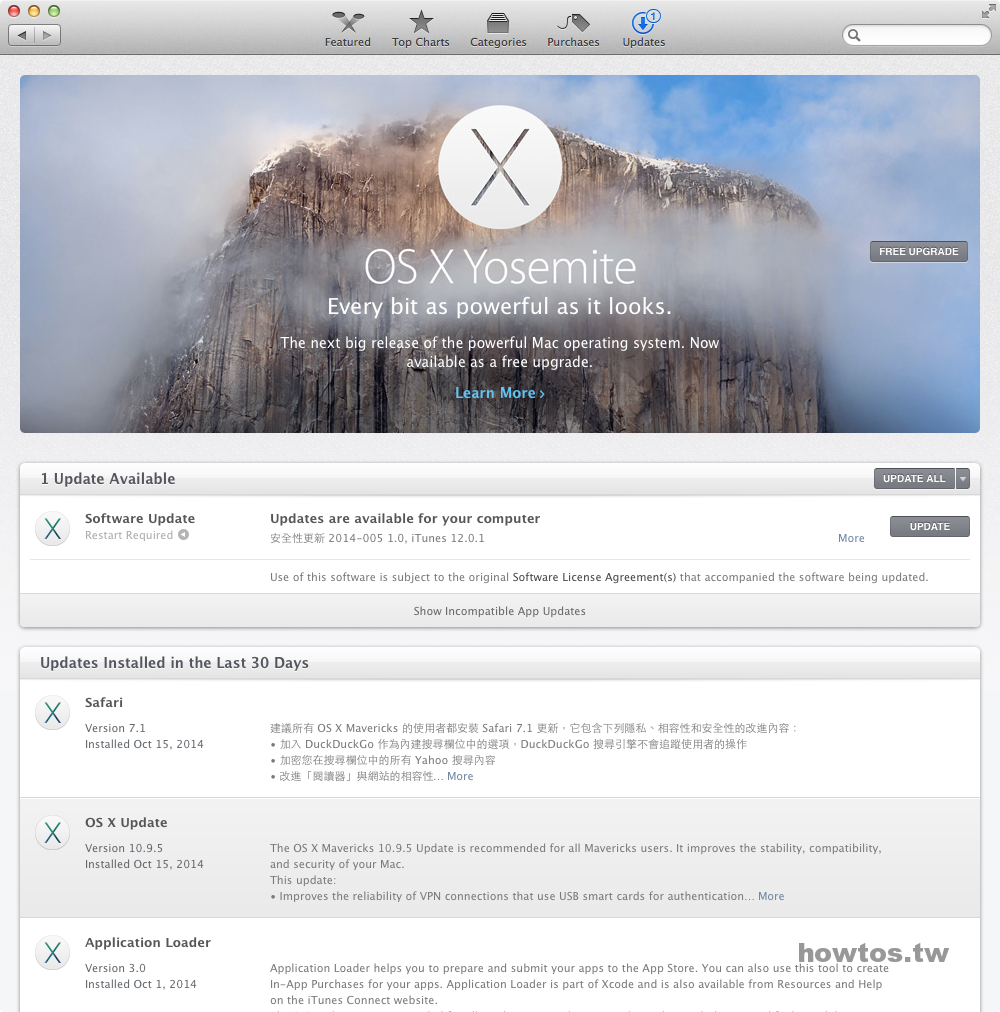The height and width of the screenshot is (1012, 1000).
Task: Click the App Store search field
Action: 916,35
